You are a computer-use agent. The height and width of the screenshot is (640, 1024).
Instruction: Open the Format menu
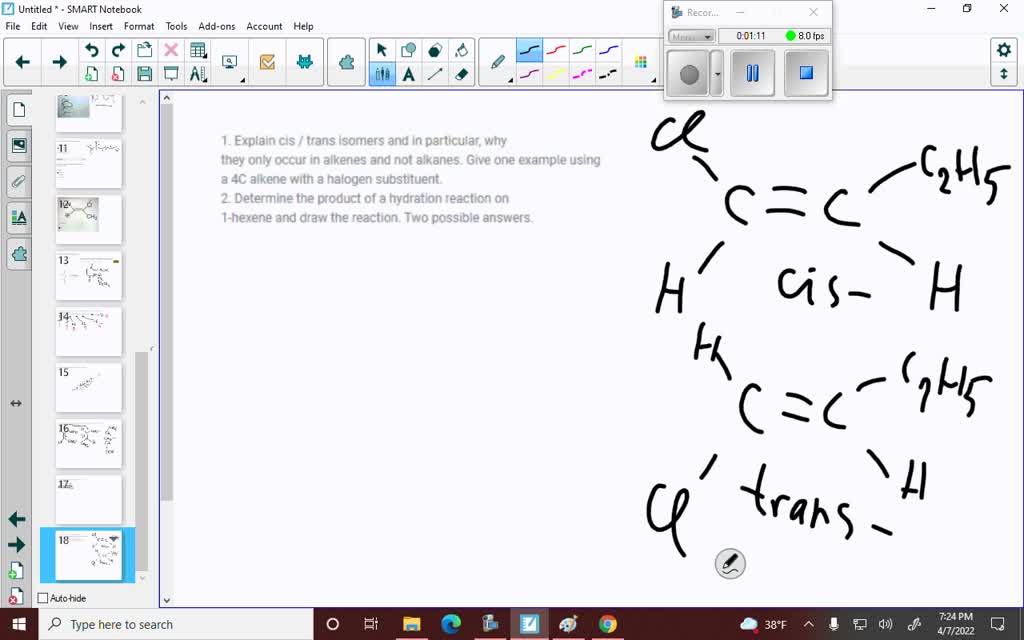pos(139,26)
